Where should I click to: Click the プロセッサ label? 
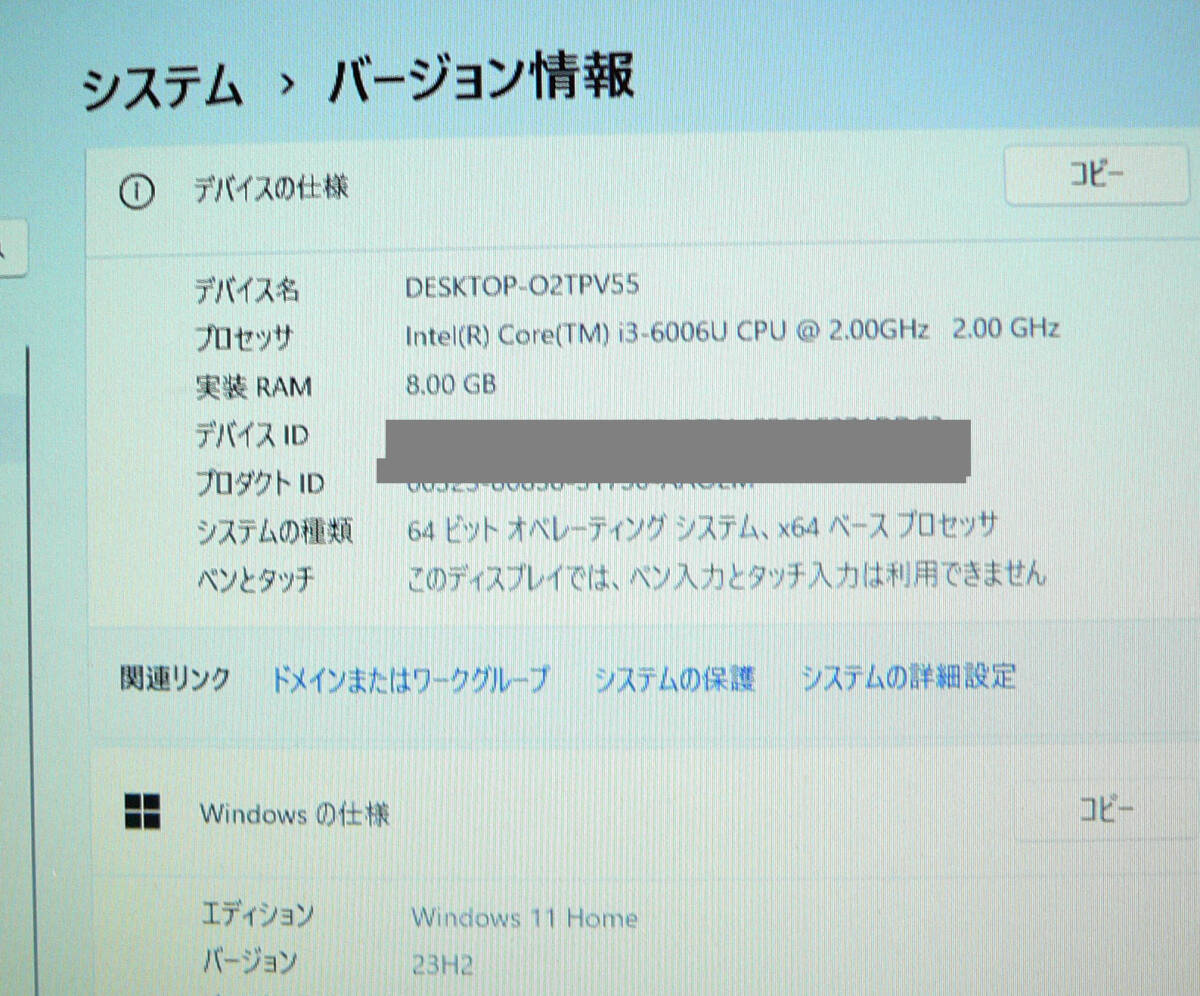coord(243,339)
